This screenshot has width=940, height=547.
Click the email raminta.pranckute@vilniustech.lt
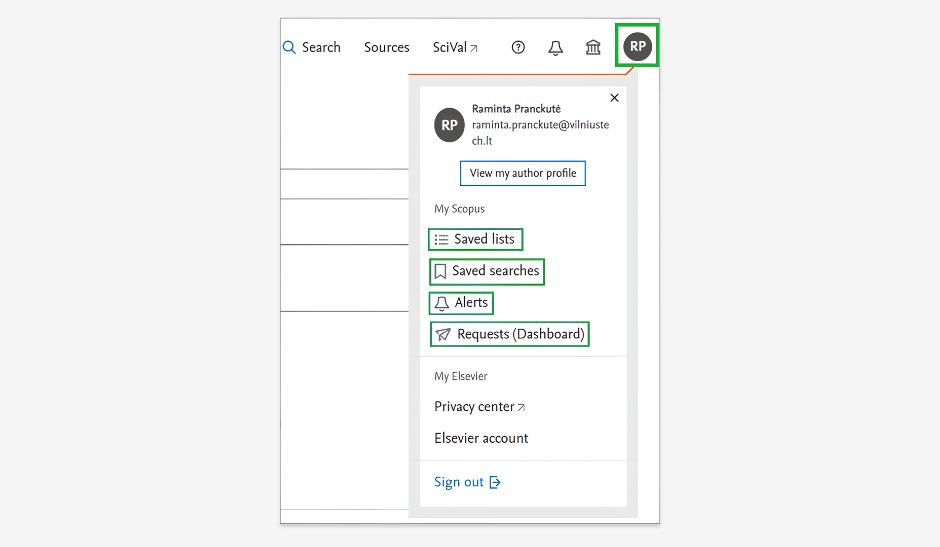540,133
